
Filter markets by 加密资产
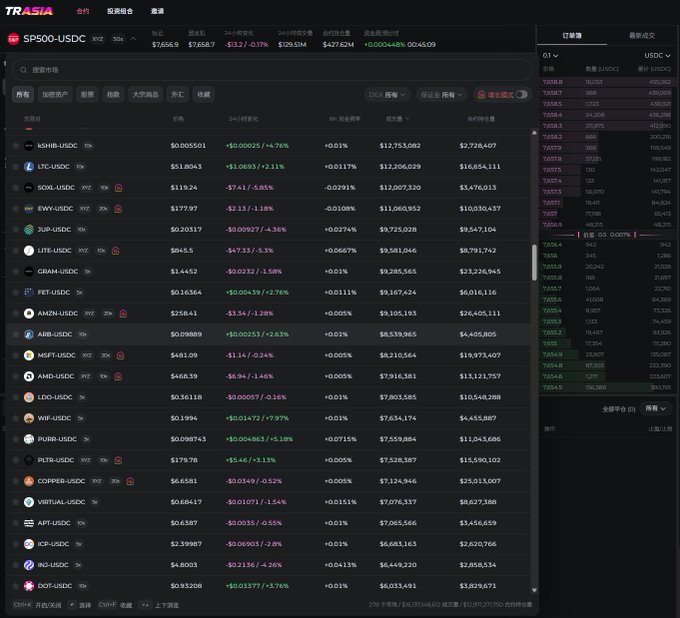pyautogui.click(x=55, y=95)
